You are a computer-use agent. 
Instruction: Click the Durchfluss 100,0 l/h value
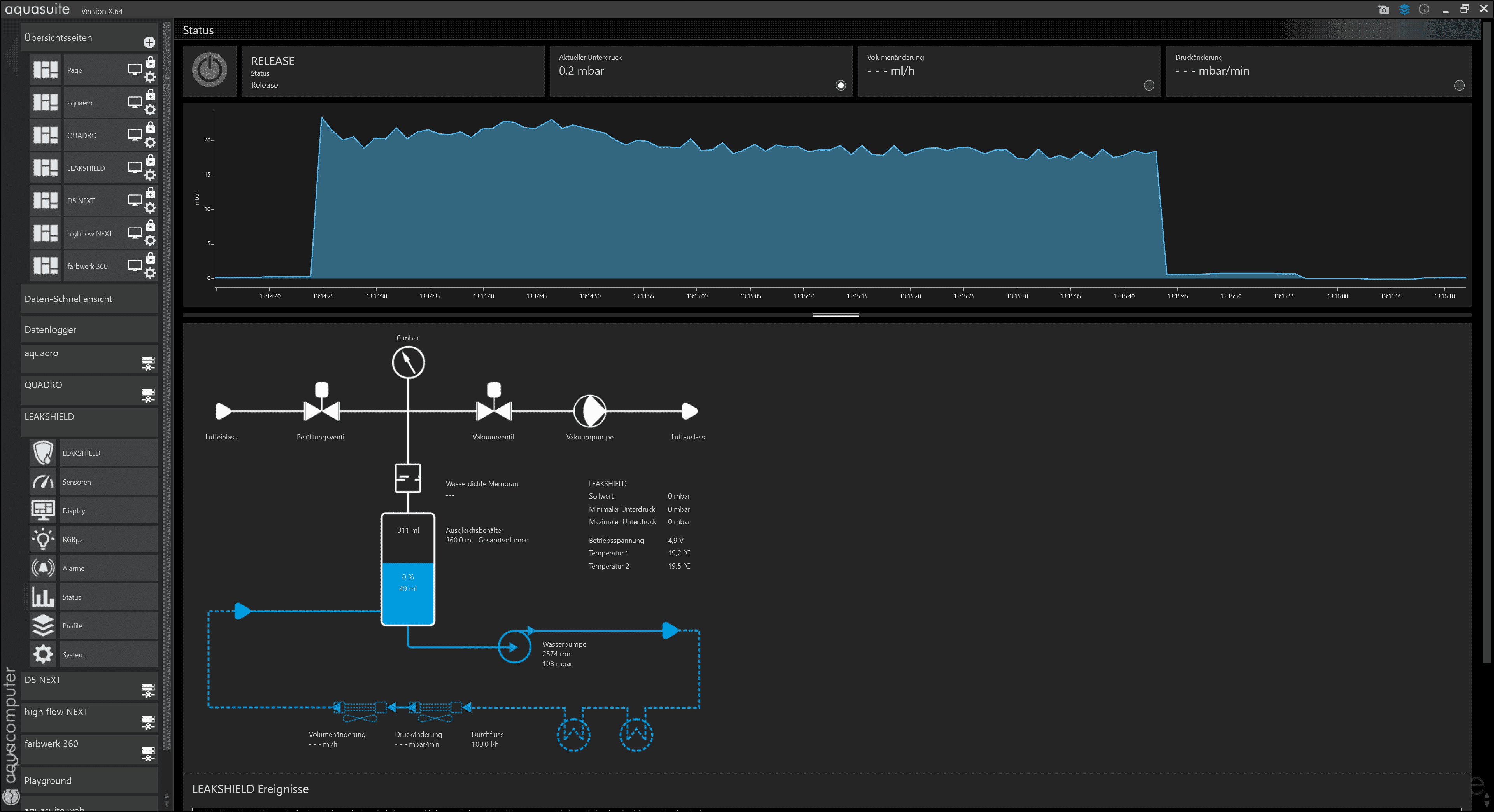point(485,744)
